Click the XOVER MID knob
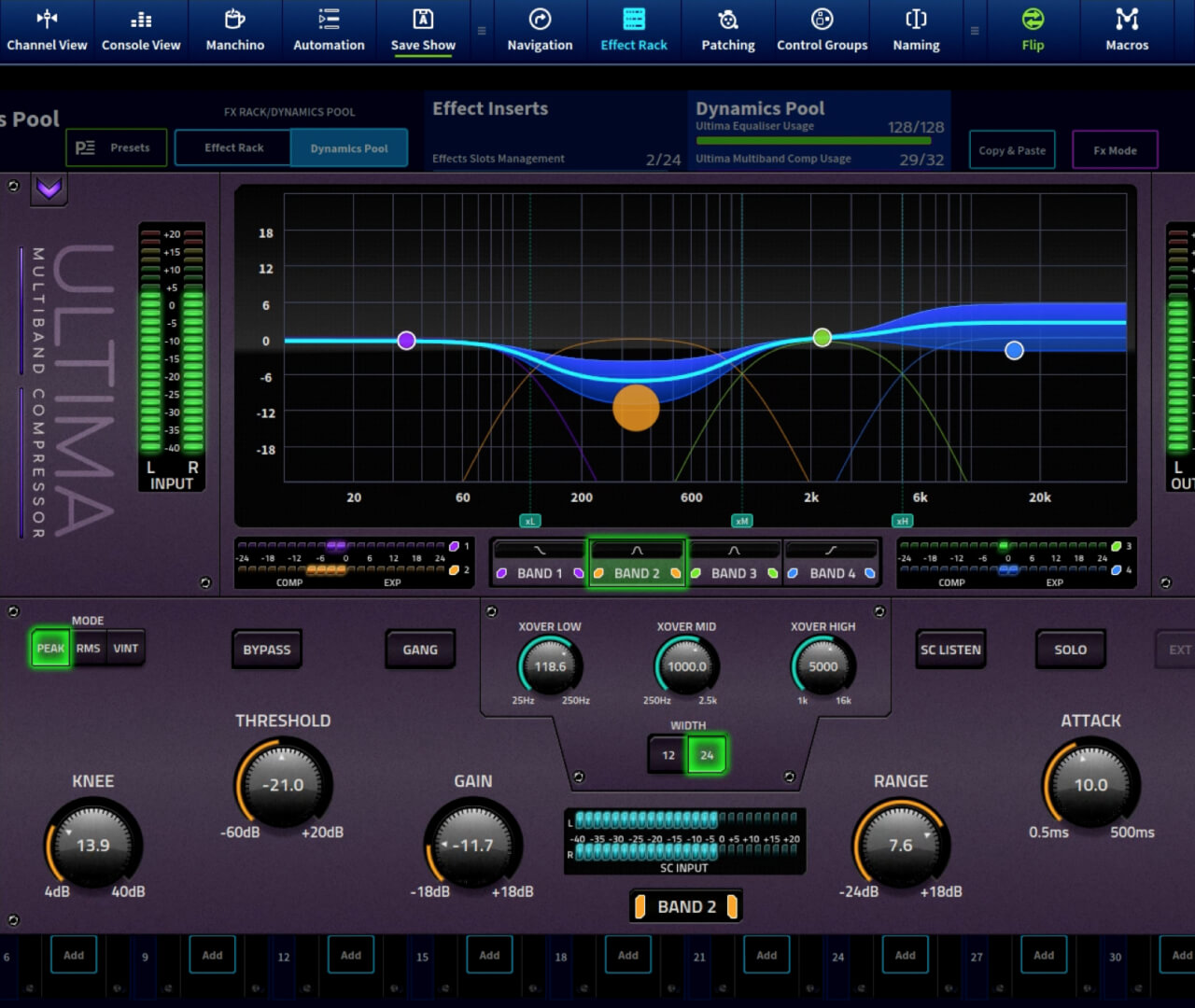1195x1008 pixels. pos(686,666)
